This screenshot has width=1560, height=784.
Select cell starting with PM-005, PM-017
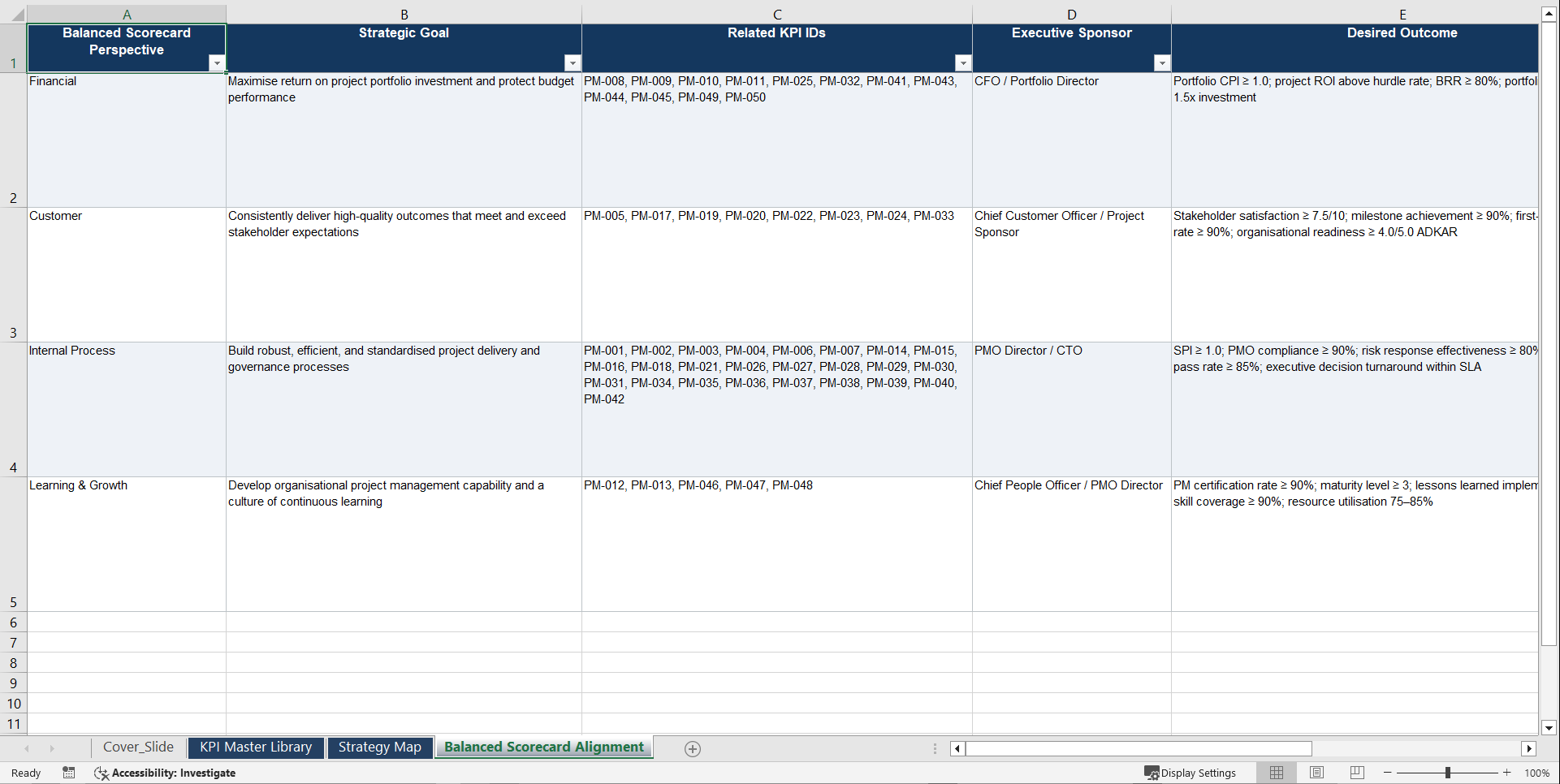(777, 275)
